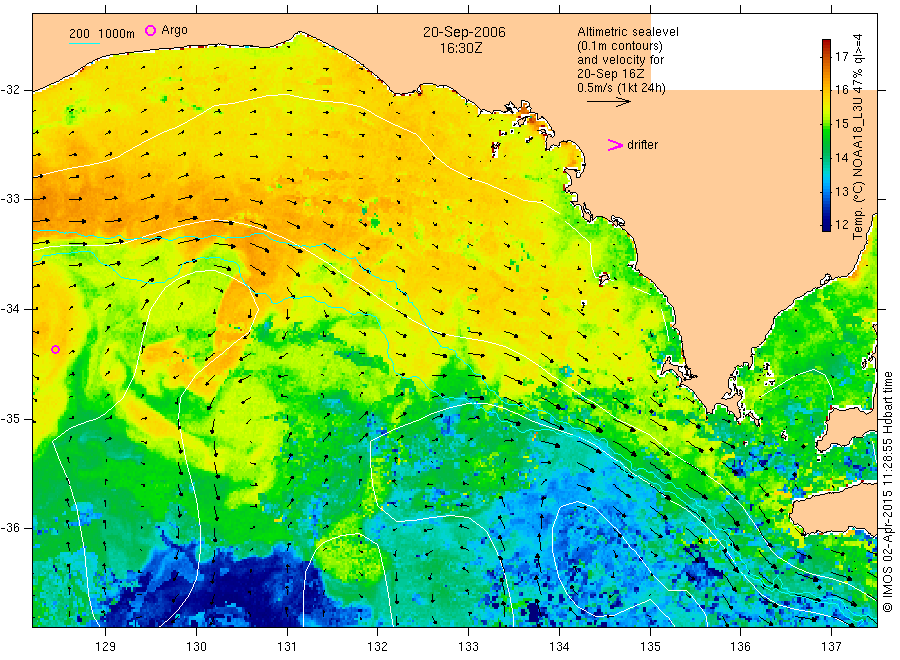
Task: Click the cyan 200 1000m depth legend line
Action: pyautogui.click(x=84, y=43)
